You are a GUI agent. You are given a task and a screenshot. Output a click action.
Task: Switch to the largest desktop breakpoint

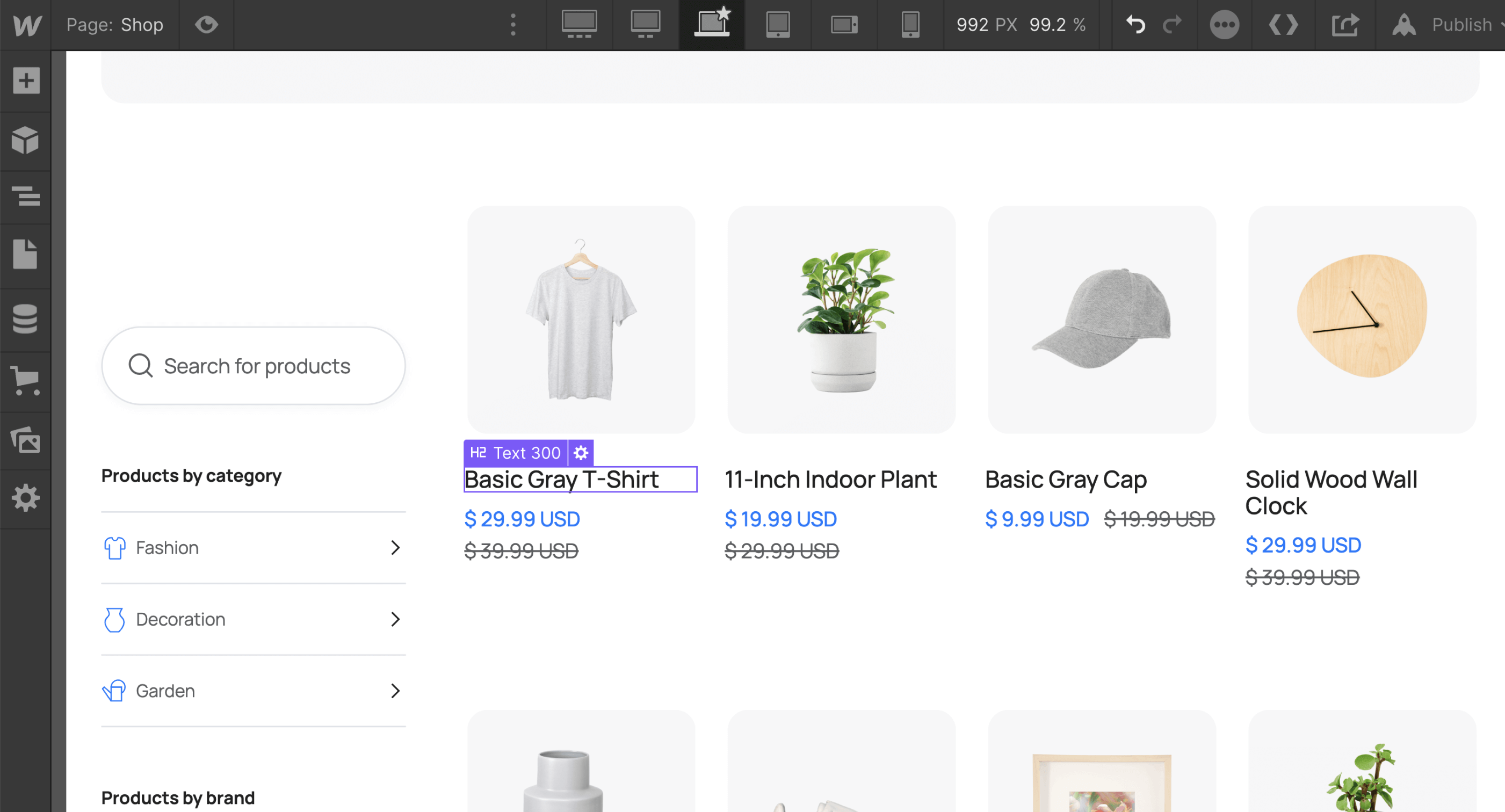click(579, 25)
